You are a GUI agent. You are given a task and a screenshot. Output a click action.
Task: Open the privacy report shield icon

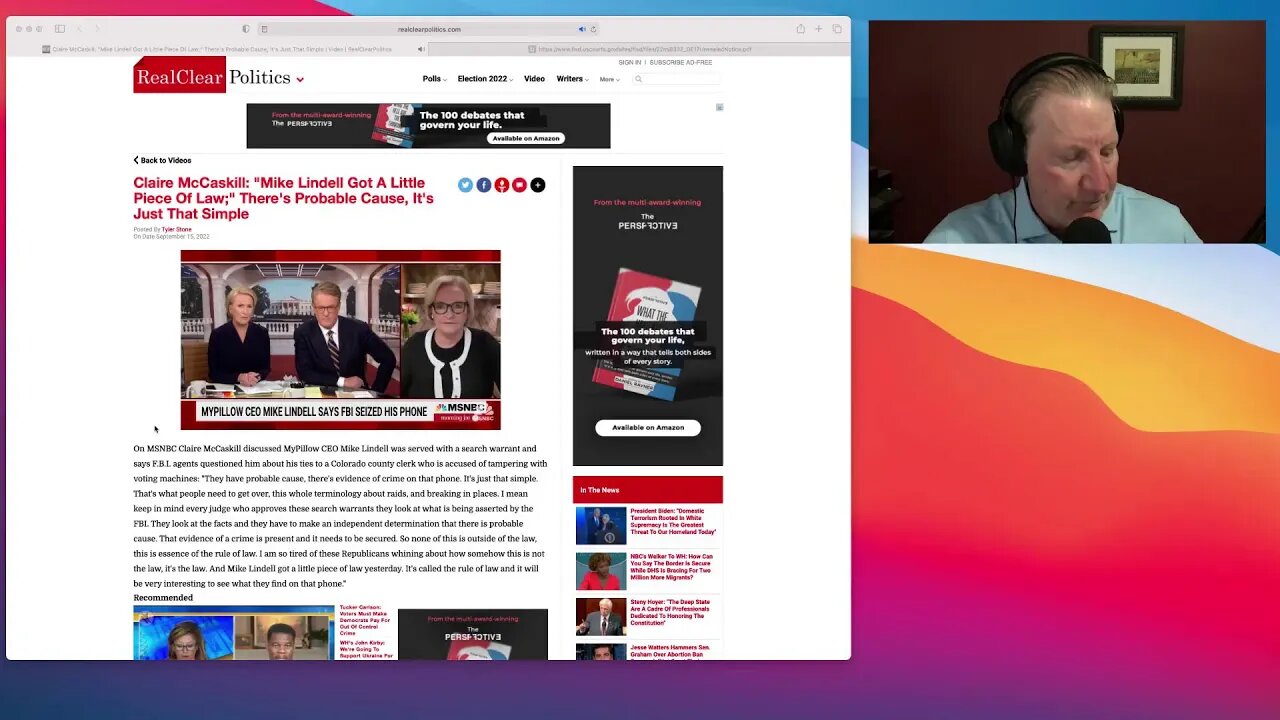(x=246, y=29)
